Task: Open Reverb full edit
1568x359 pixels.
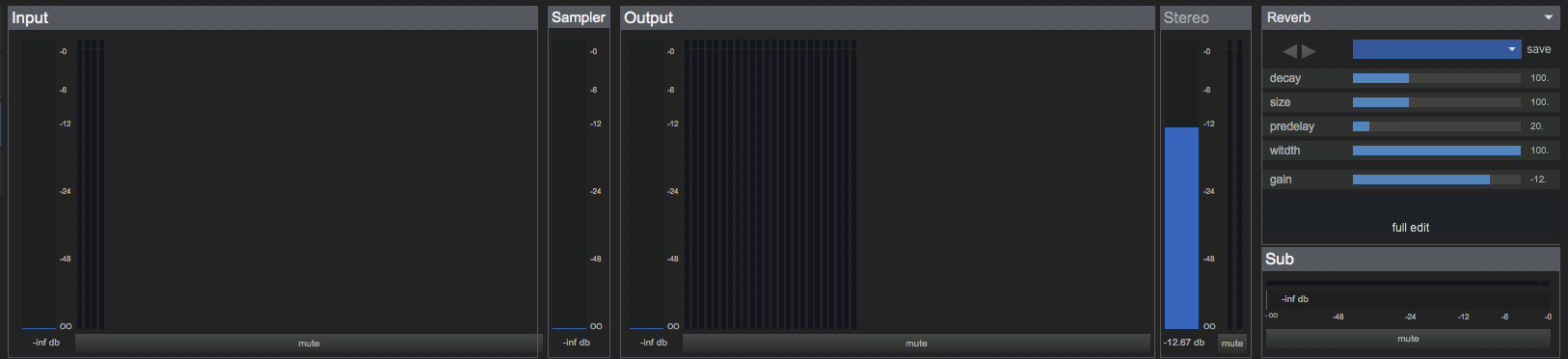Action: point(1411,228)
